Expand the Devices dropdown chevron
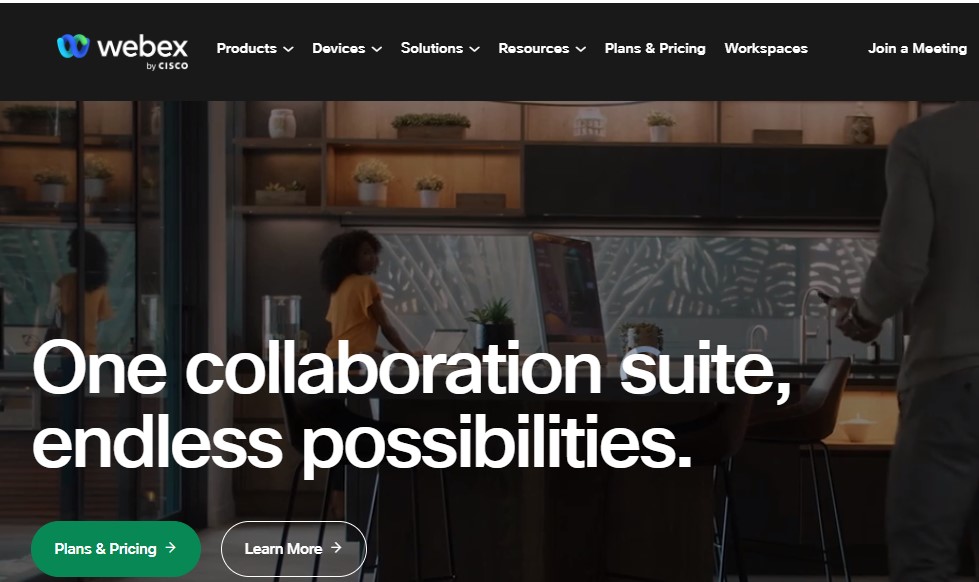The height and width of the screenshot is (582, 979). [x=376, y=49]
